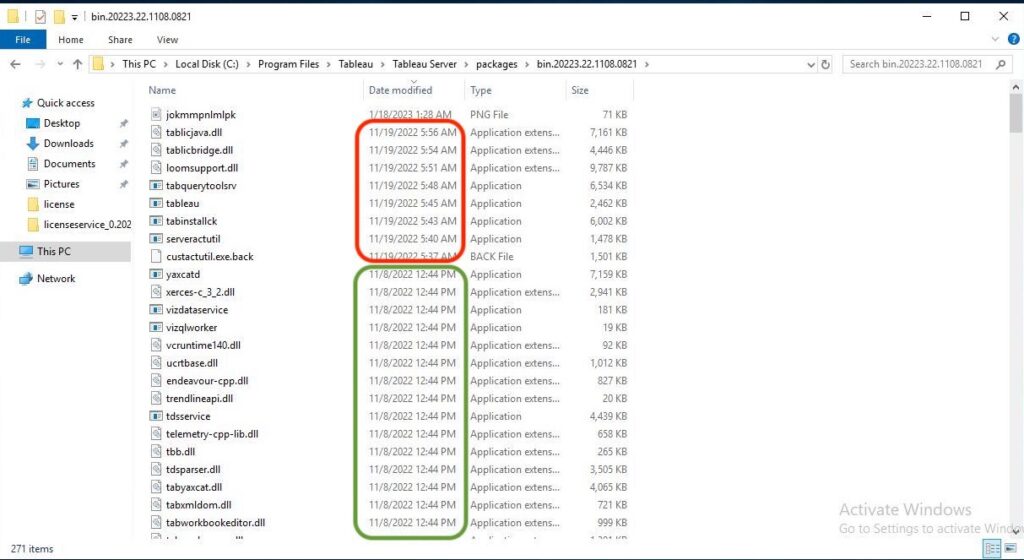Select Documents in the navigation pane

tap(69, 163)
